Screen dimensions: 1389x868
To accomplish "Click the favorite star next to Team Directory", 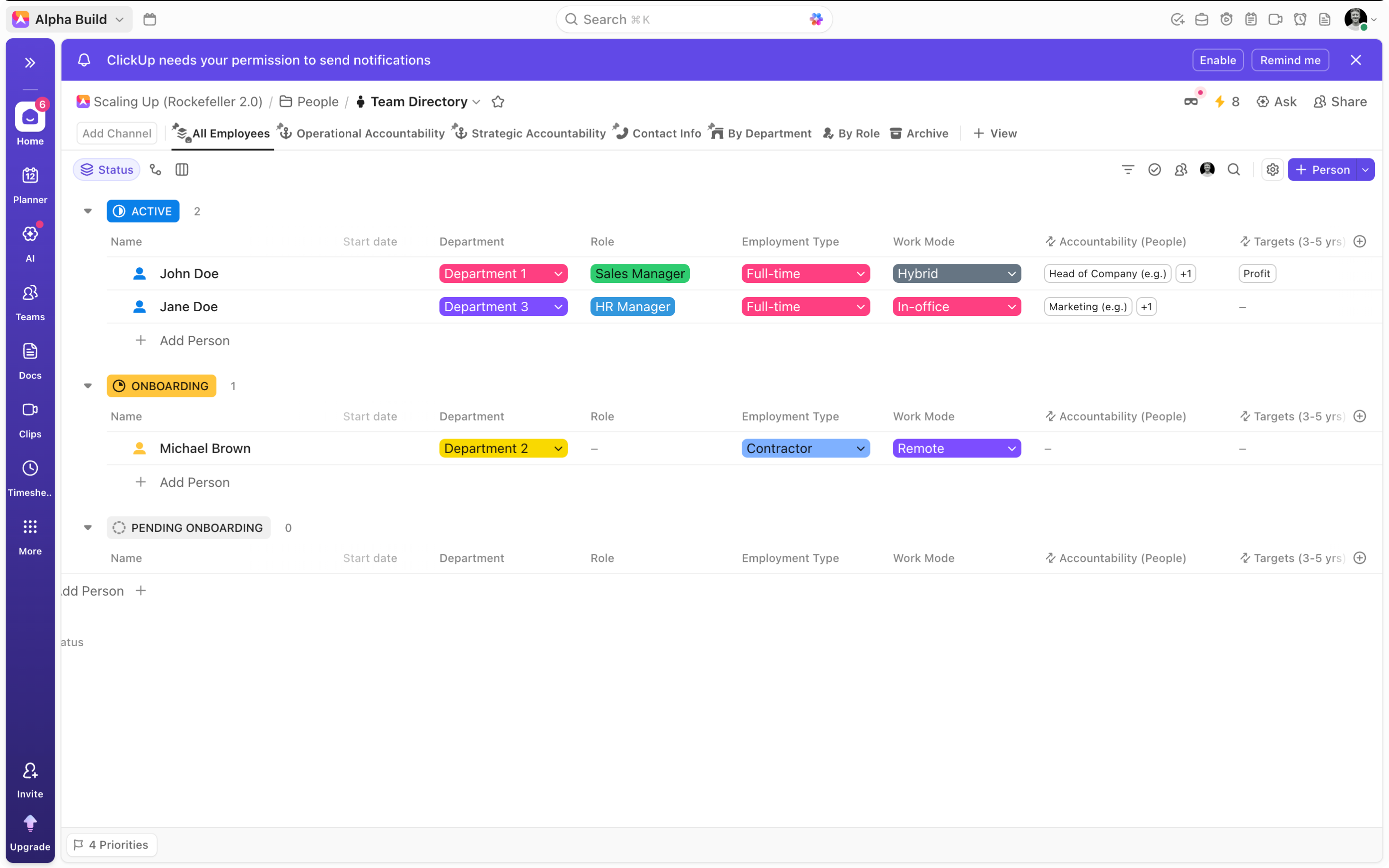I will pos(498,102).
